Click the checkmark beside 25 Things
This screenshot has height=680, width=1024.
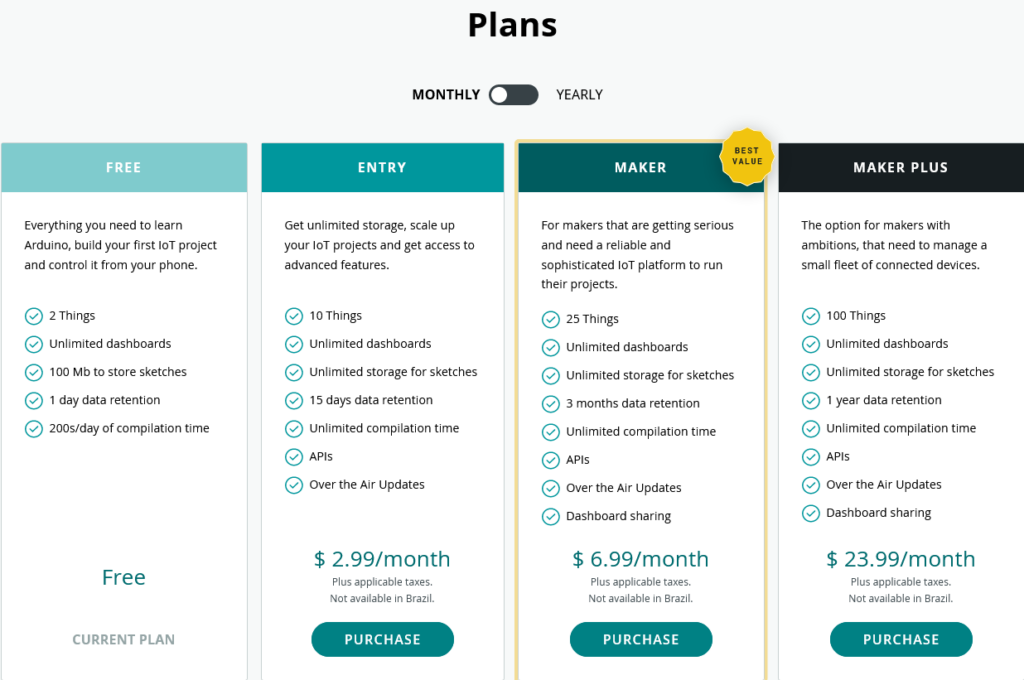(551, 319)
